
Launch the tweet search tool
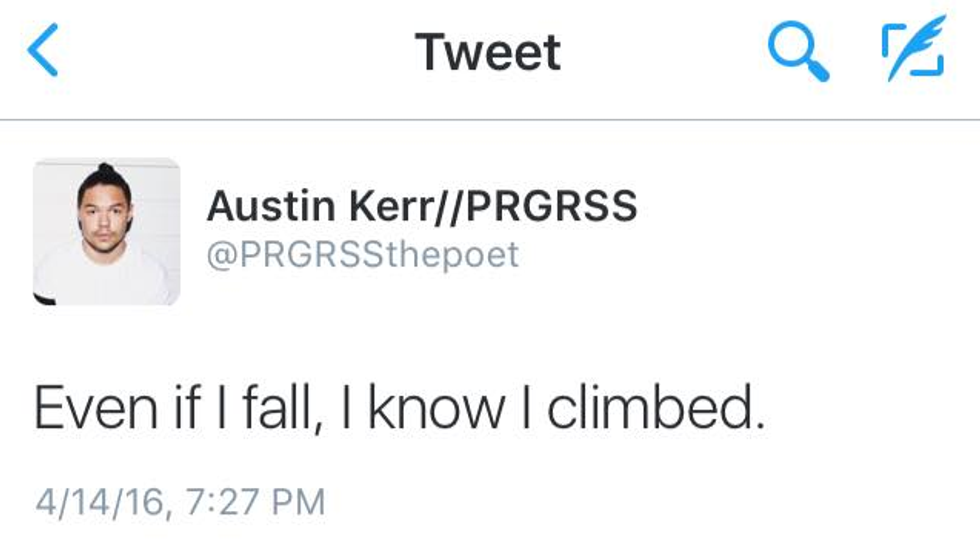(798, 52)
